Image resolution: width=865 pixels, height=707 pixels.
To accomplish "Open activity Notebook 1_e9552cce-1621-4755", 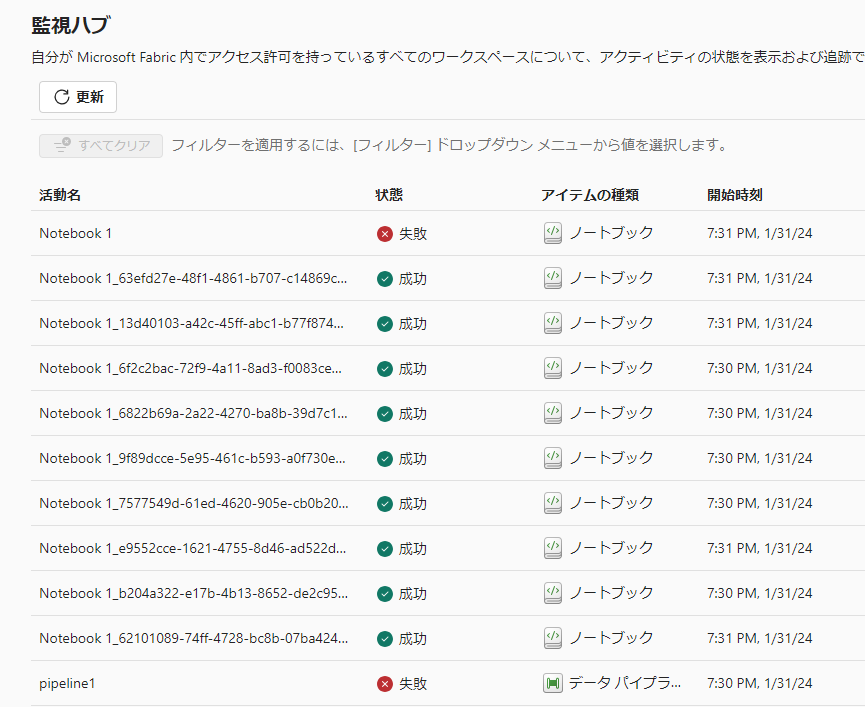I will pyautogui.click(x=193, y=548).
